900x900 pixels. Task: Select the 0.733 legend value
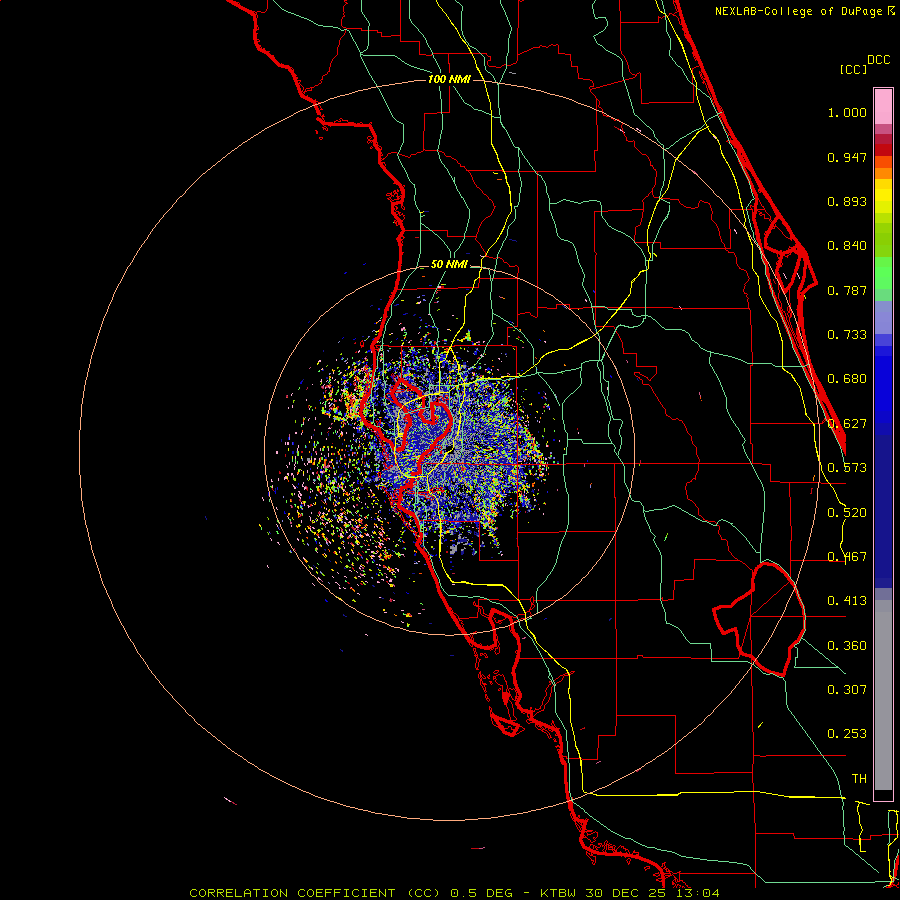pos(847,335)
